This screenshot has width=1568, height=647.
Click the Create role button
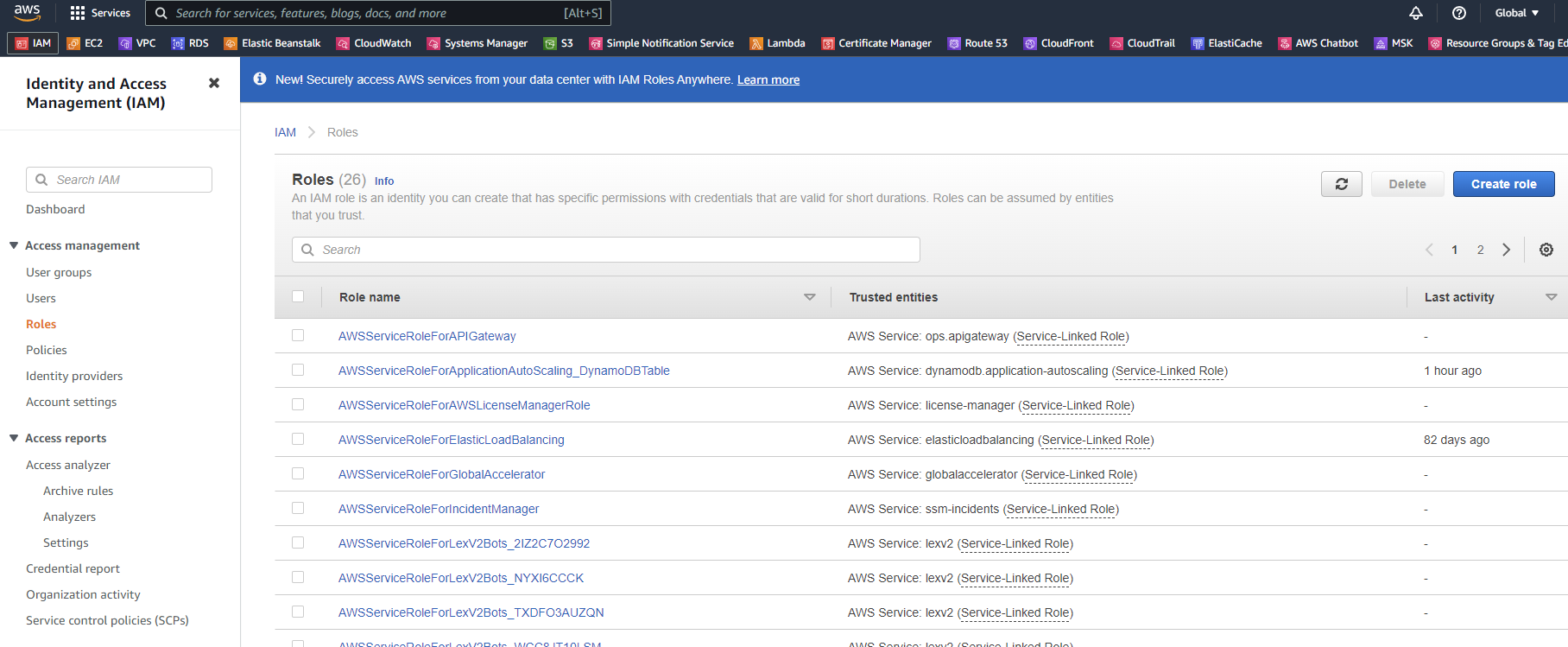[x=1503, y=184]
